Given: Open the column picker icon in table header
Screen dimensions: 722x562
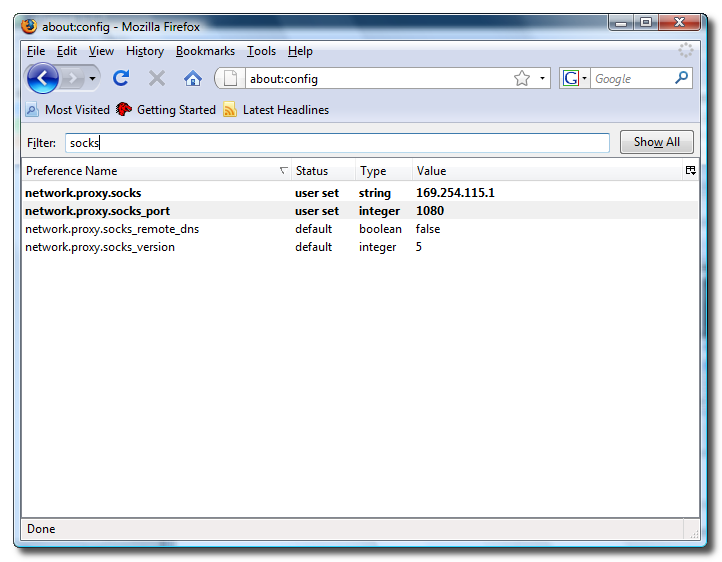Looking at the screenshot, I should [690, 171].
